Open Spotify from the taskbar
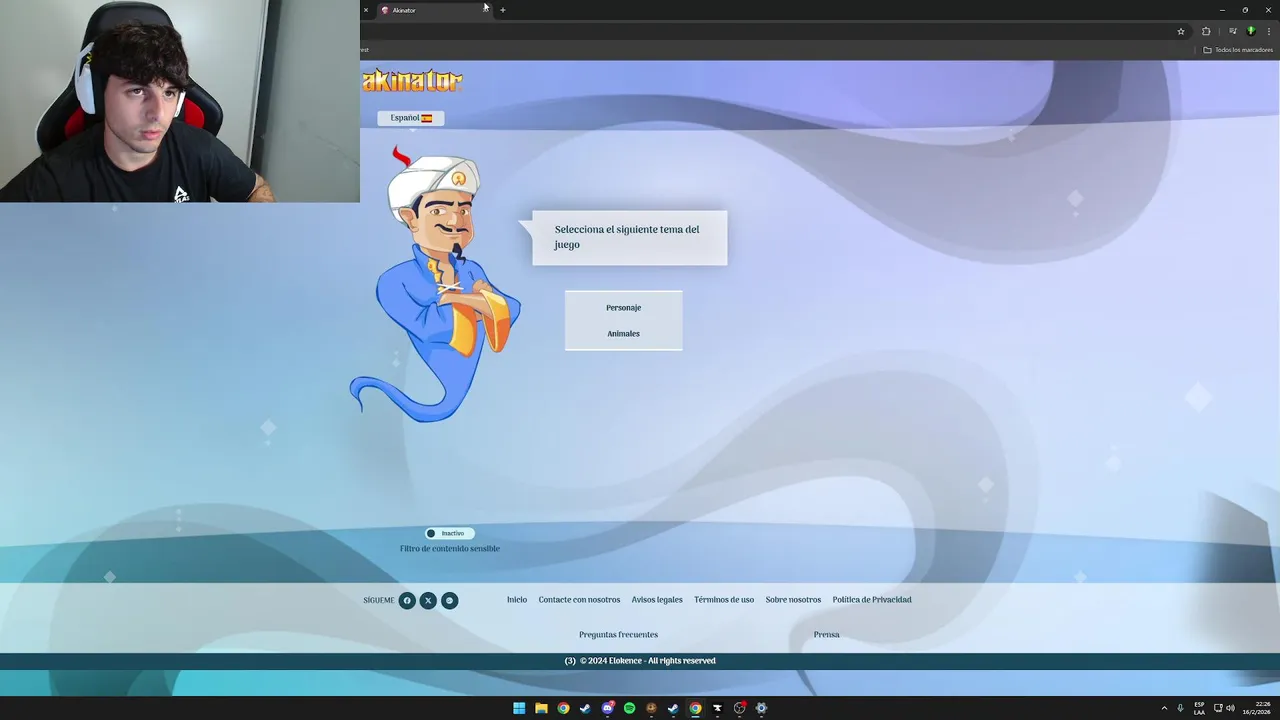This screenshot has height=720, width=1280. pyautogui.click(x=629, y=708)
